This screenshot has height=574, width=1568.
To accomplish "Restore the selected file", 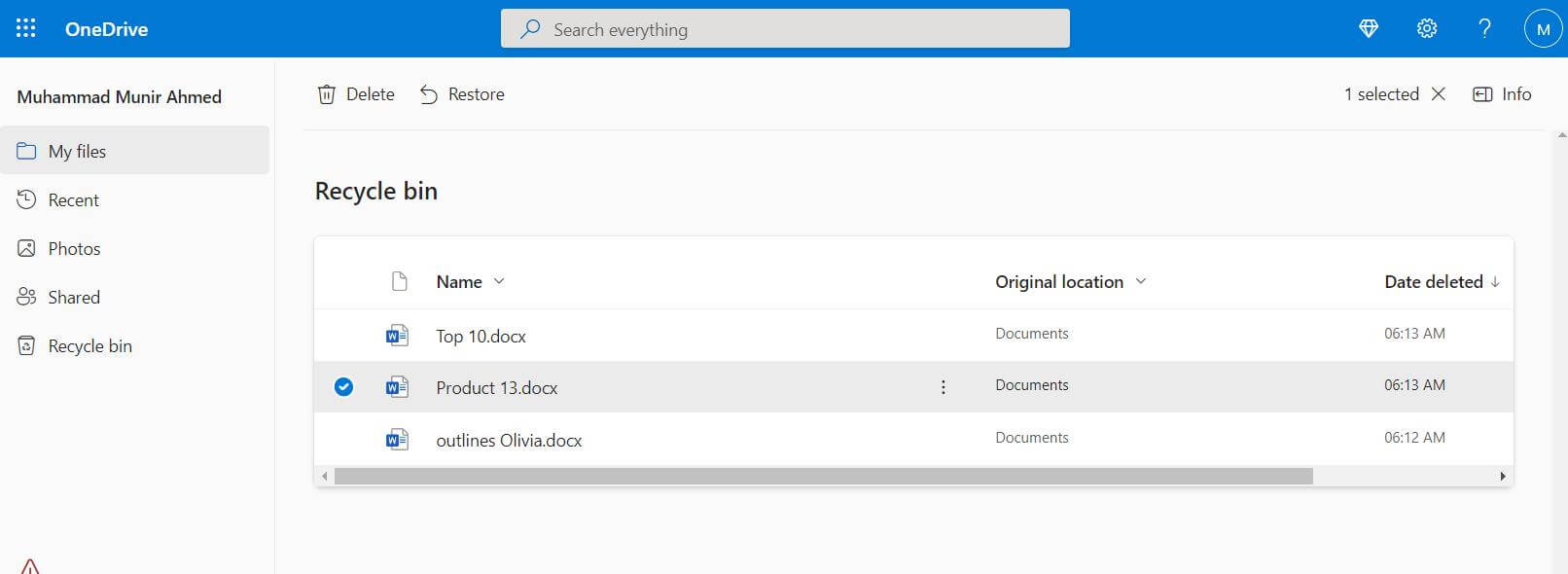I will [462, 94].
